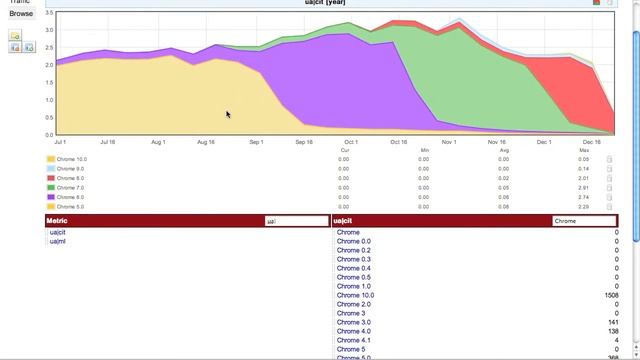Click the Max value 2.01 for Chrome 8.0

[583, 178]
